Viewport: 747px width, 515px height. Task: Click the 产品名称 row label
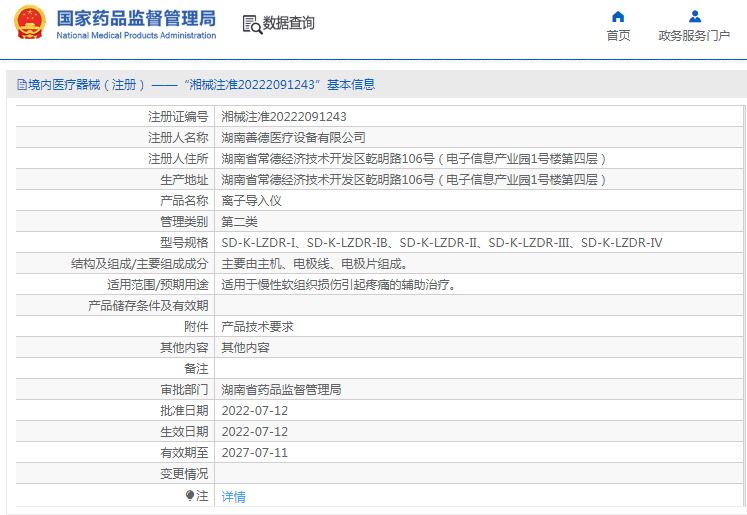tap(184, 201)
